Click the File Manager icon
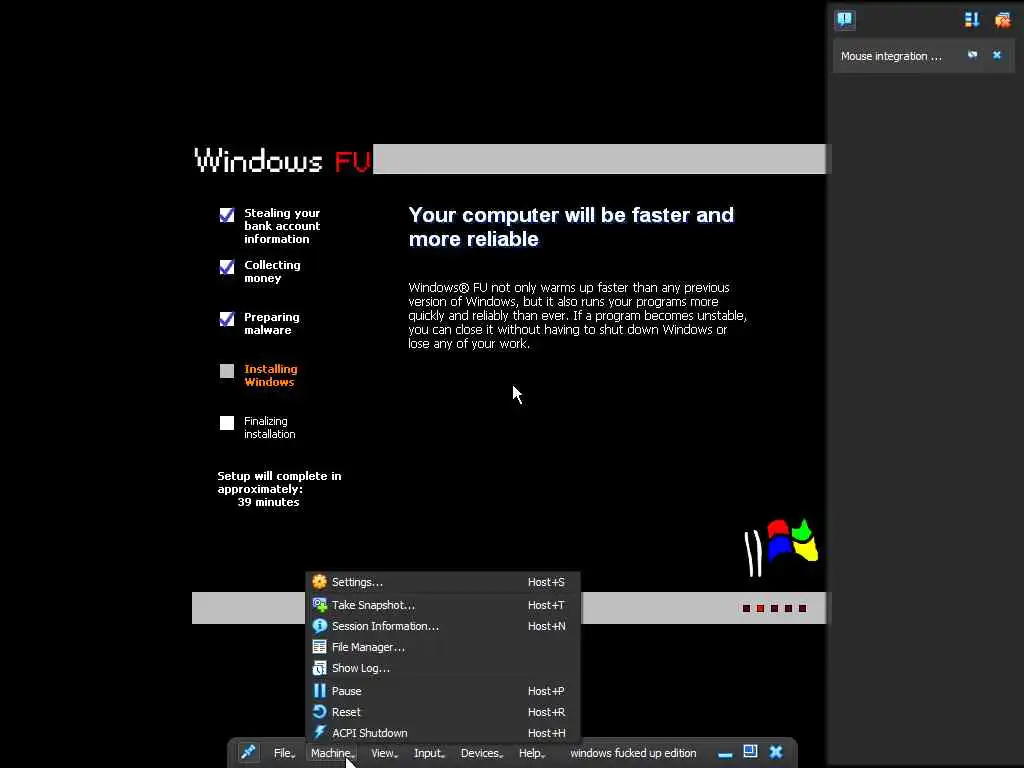 click(x=319, y=647)
